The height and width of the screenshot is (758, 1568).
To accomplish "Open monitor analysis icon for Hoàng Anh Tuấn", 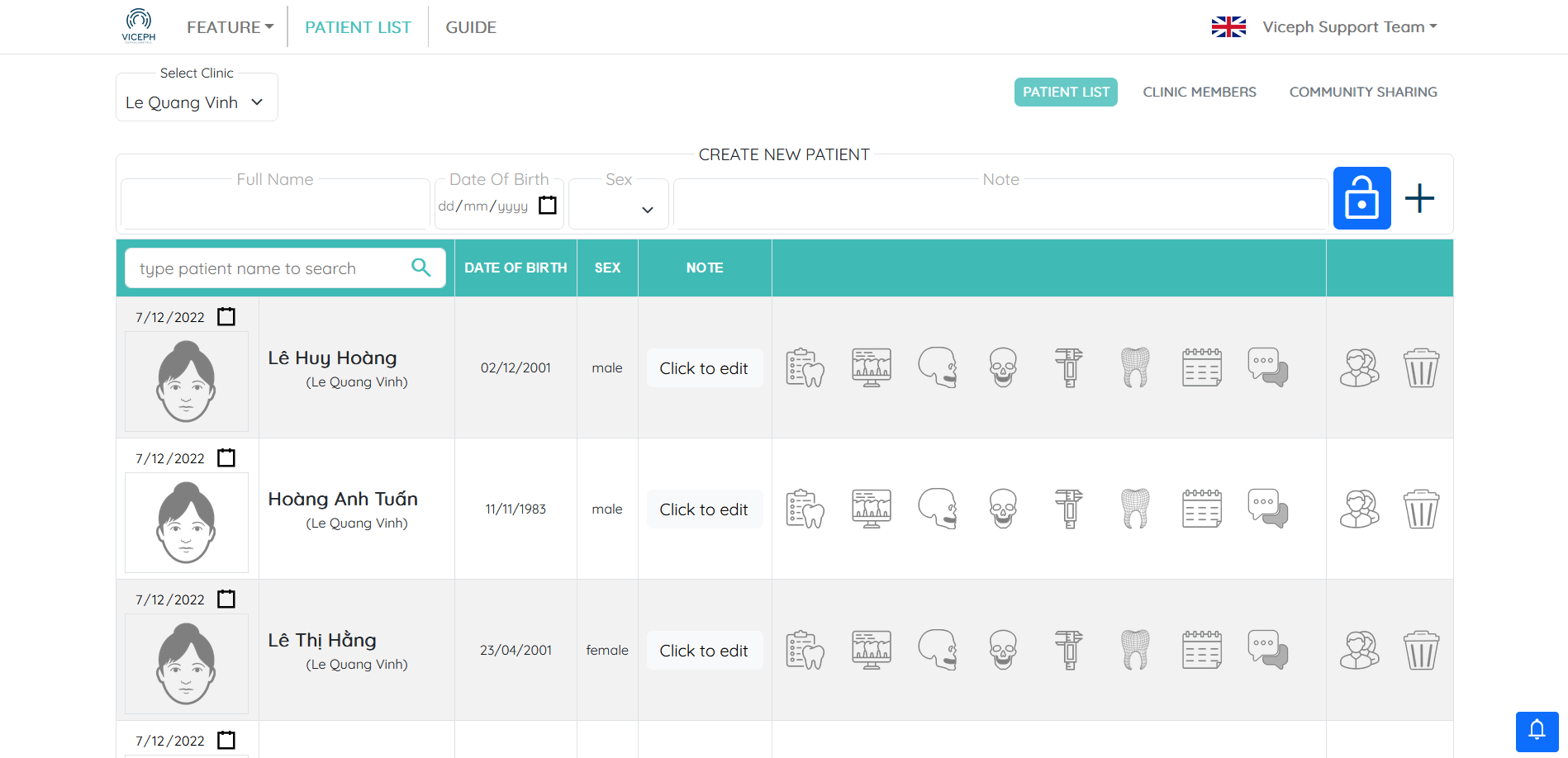I will pyautogui.click(x=872, y=509).
